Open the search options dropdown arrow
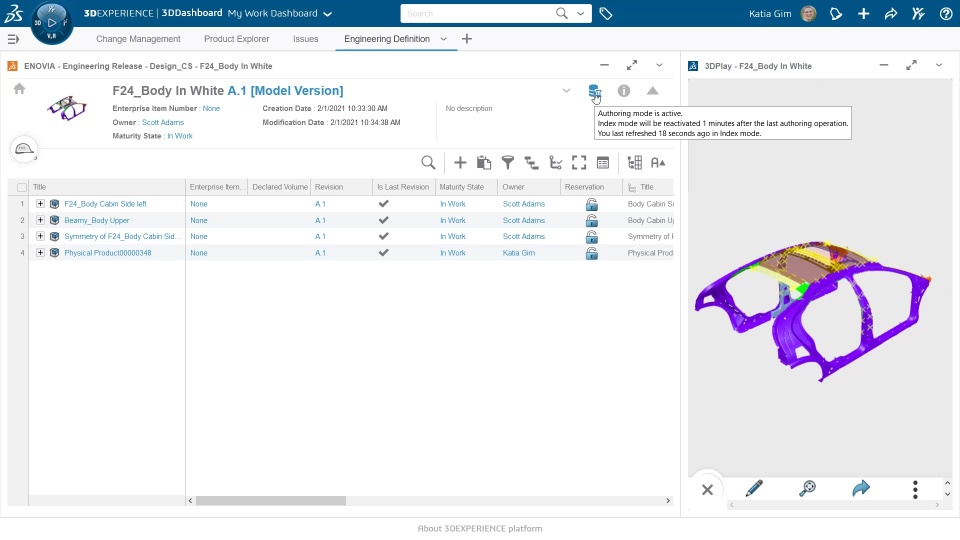 [x=580, y=13]
